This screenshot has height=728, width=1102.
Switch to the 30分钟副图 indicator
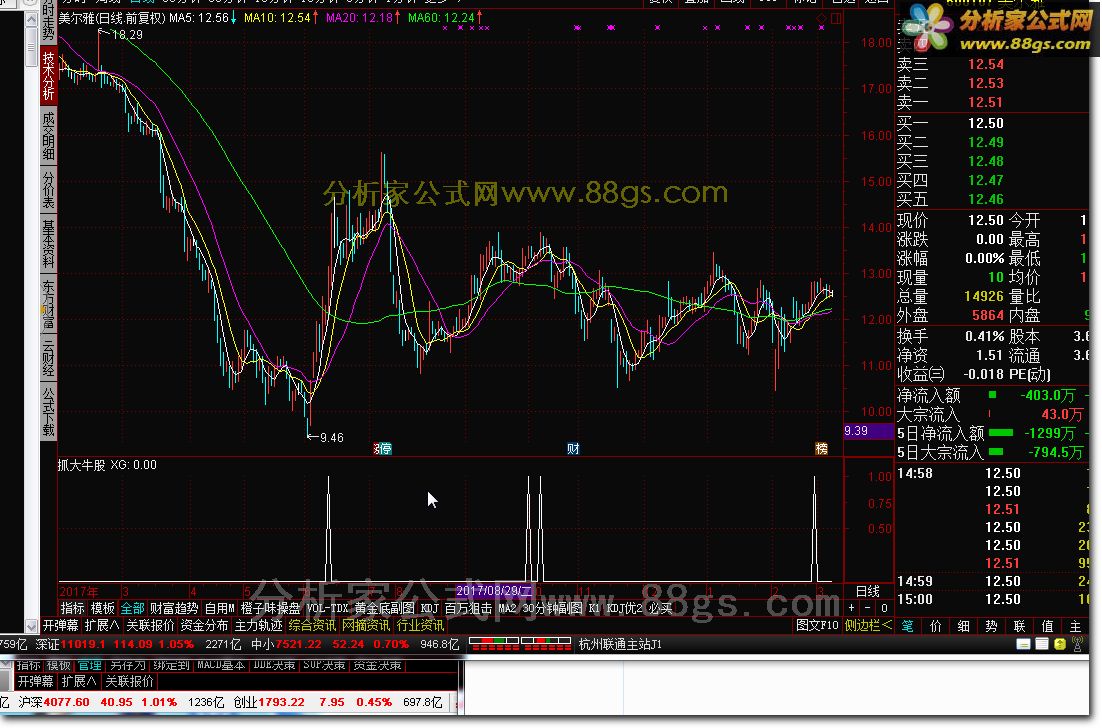click(552, 609)
